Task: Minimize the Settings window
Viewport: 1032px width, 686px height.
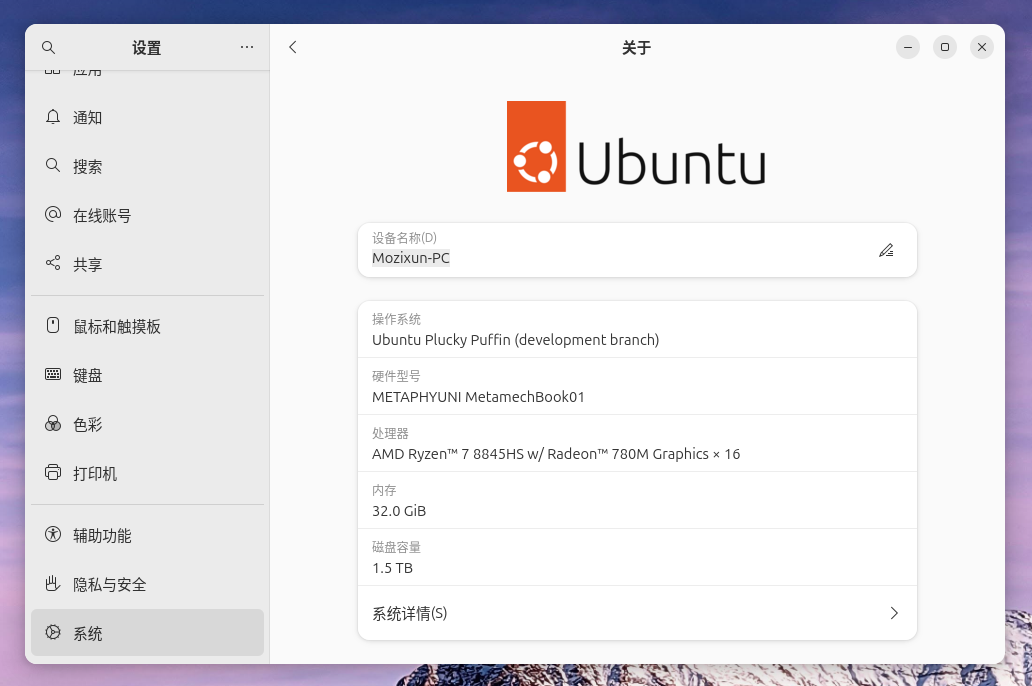Action: pyautogui.click(x=908, y=47)
